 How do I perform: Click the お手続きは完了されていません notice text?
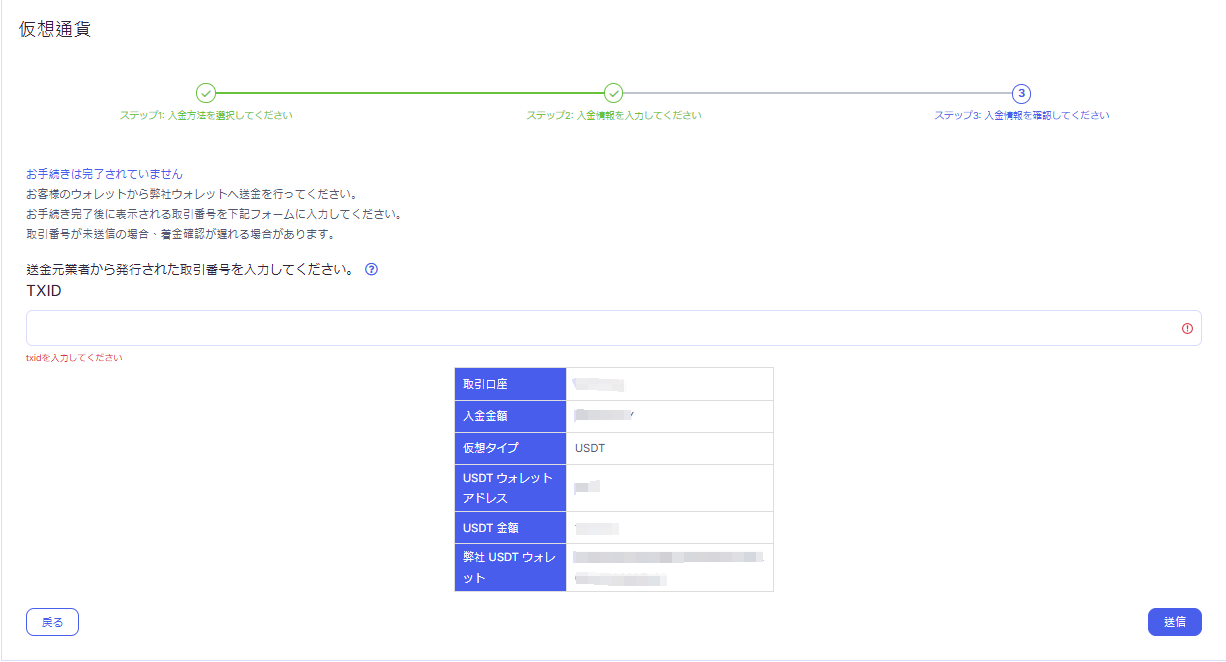104,174
